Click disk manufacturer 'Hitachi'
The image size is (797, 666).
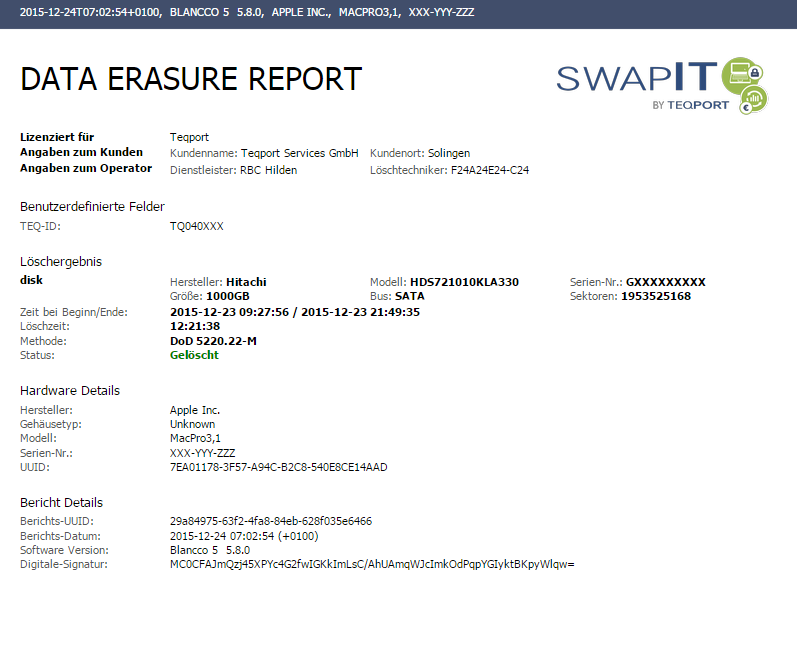click(246, 282)
